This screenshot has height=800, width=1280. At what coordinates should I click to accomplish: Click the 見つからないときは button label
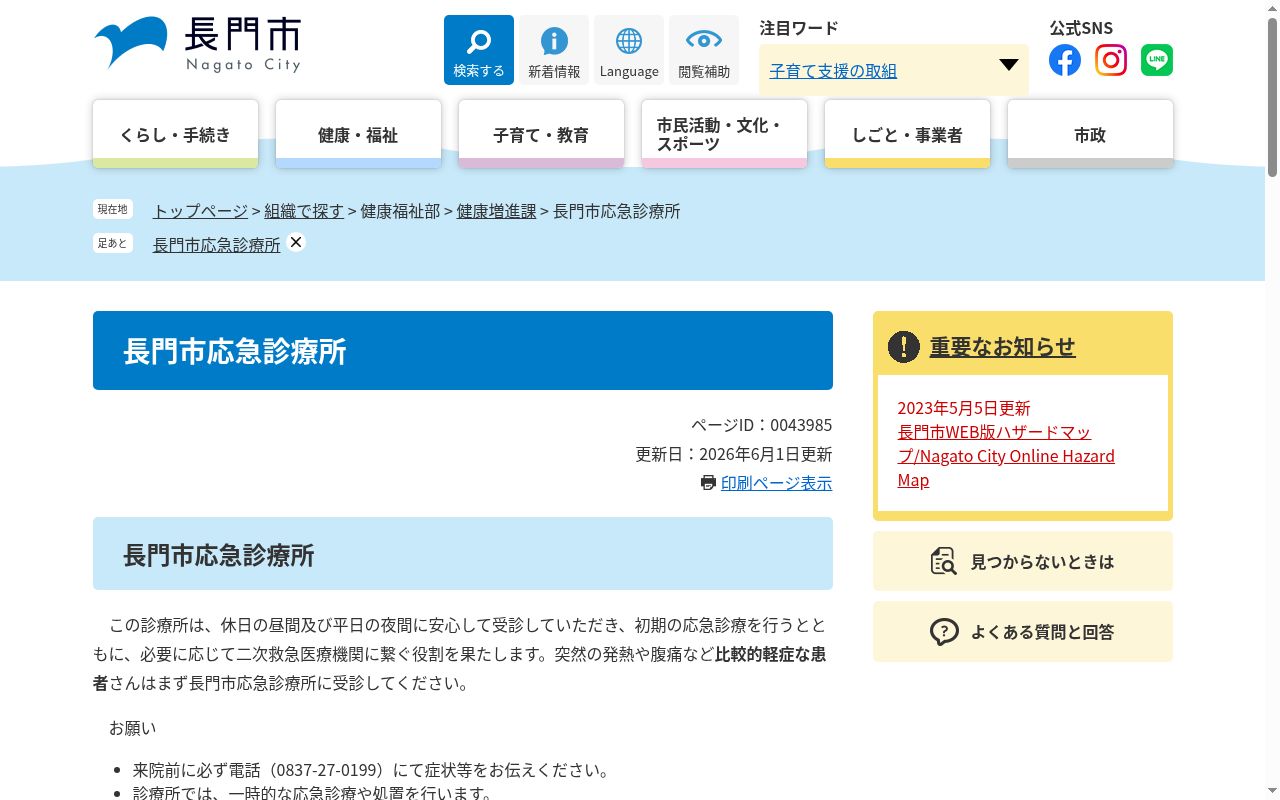click(x=1042, y=562)
